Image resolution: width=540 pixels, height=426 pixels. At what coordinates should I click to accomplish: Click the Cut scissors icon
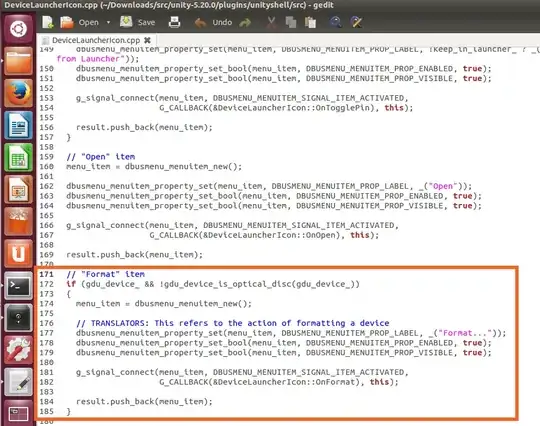(271, 22)
